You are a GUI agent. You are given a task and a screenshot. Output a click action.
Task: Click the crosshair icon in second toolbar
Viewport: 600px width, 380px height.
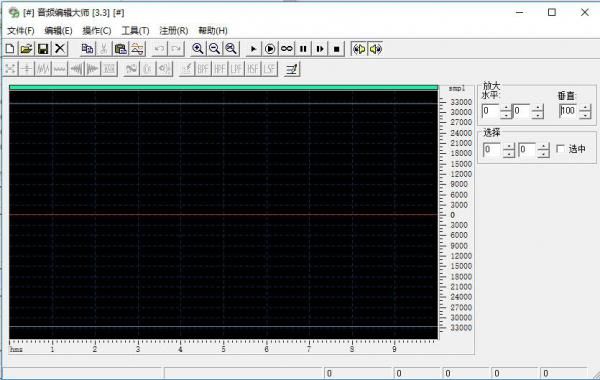tap(27, 69)
